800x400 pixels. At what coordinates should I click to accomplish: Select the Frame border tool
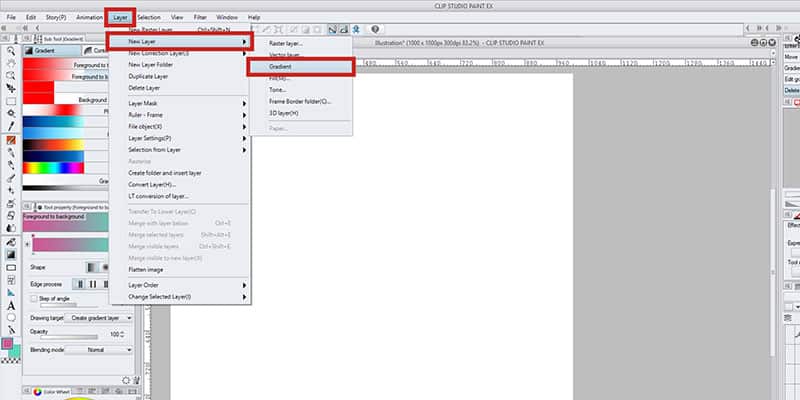click(11, 280)
